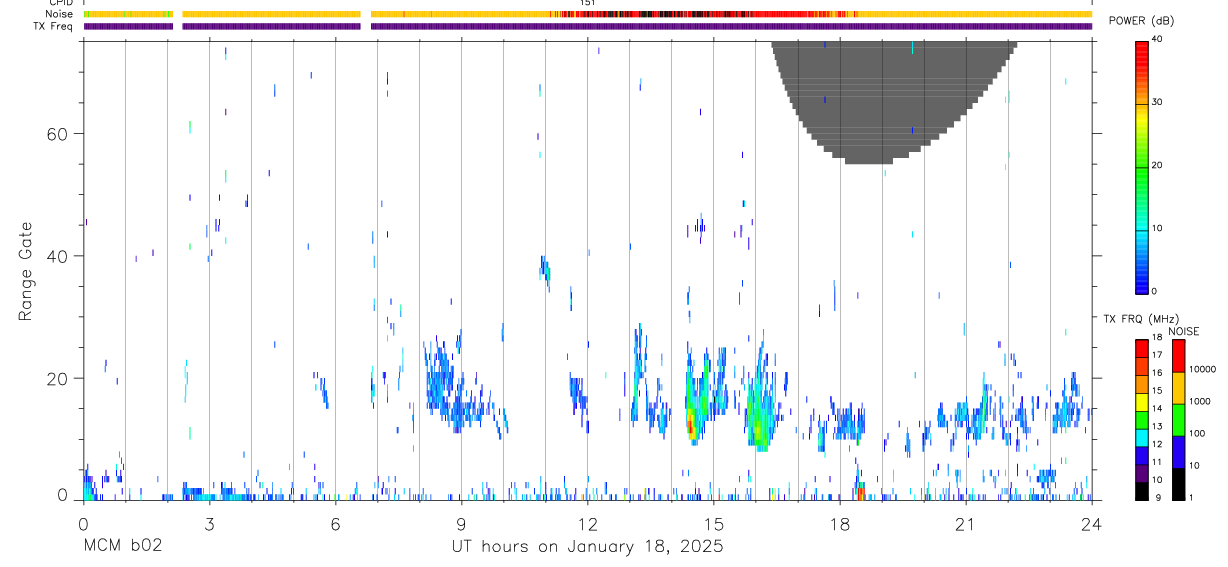Click the 3 tick on the UT hours axis
This screenshot has height=567, width=1228.
click(x=209, y=523)
